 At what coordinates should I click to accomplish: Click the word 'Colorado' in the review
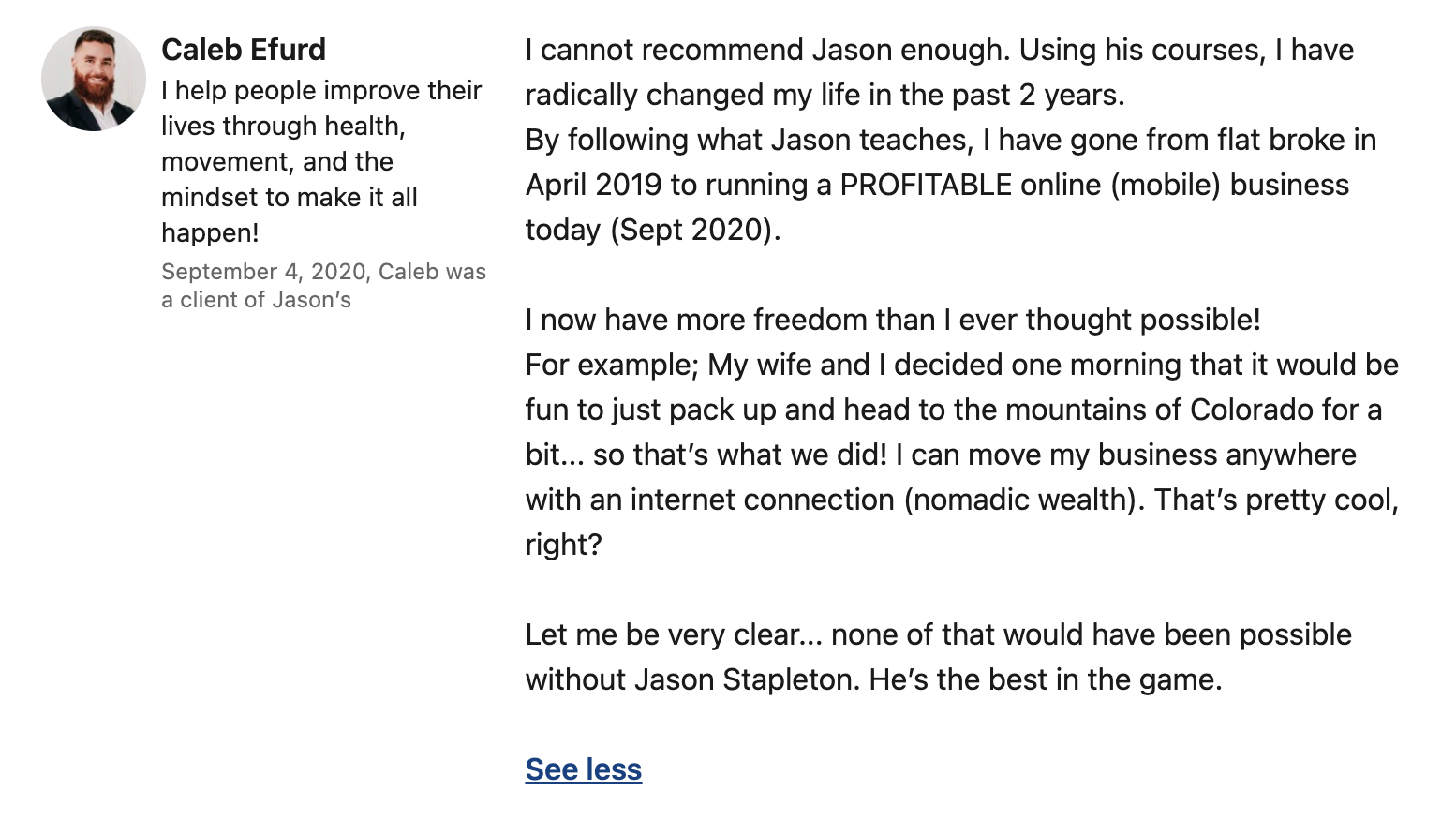point(1253,410)
